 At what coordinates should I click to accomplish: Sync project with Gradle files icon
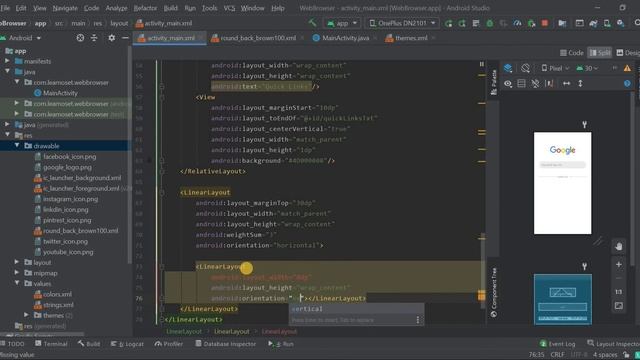click(x=593, y=23)
